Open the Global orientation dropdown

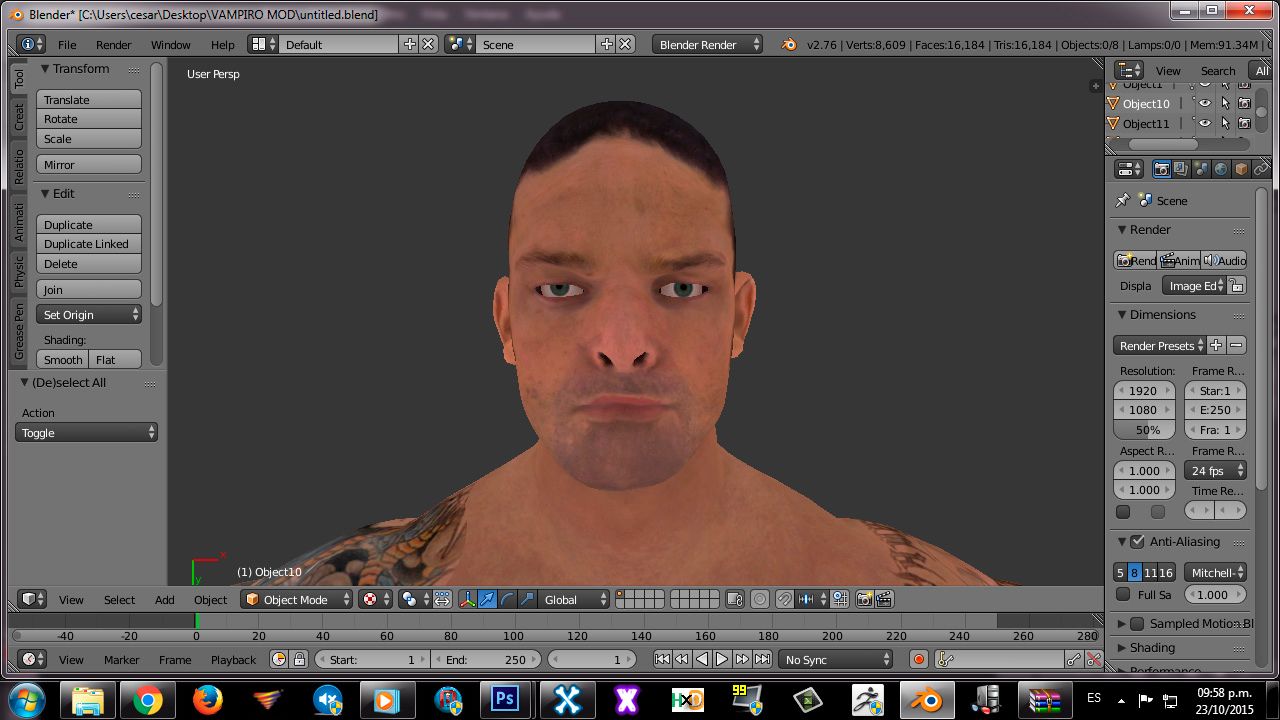click(x=574, y=599)
